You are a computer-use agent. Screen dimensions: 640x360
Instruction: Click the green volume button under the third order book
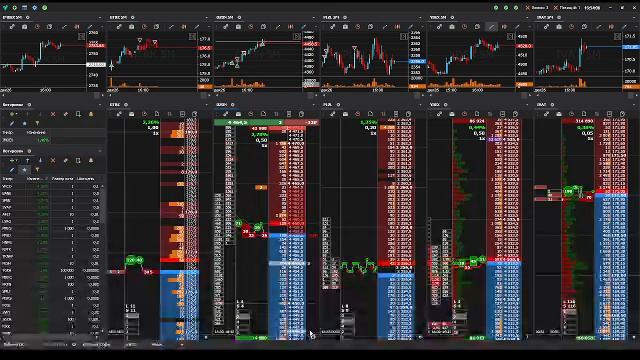pos(252,338)
